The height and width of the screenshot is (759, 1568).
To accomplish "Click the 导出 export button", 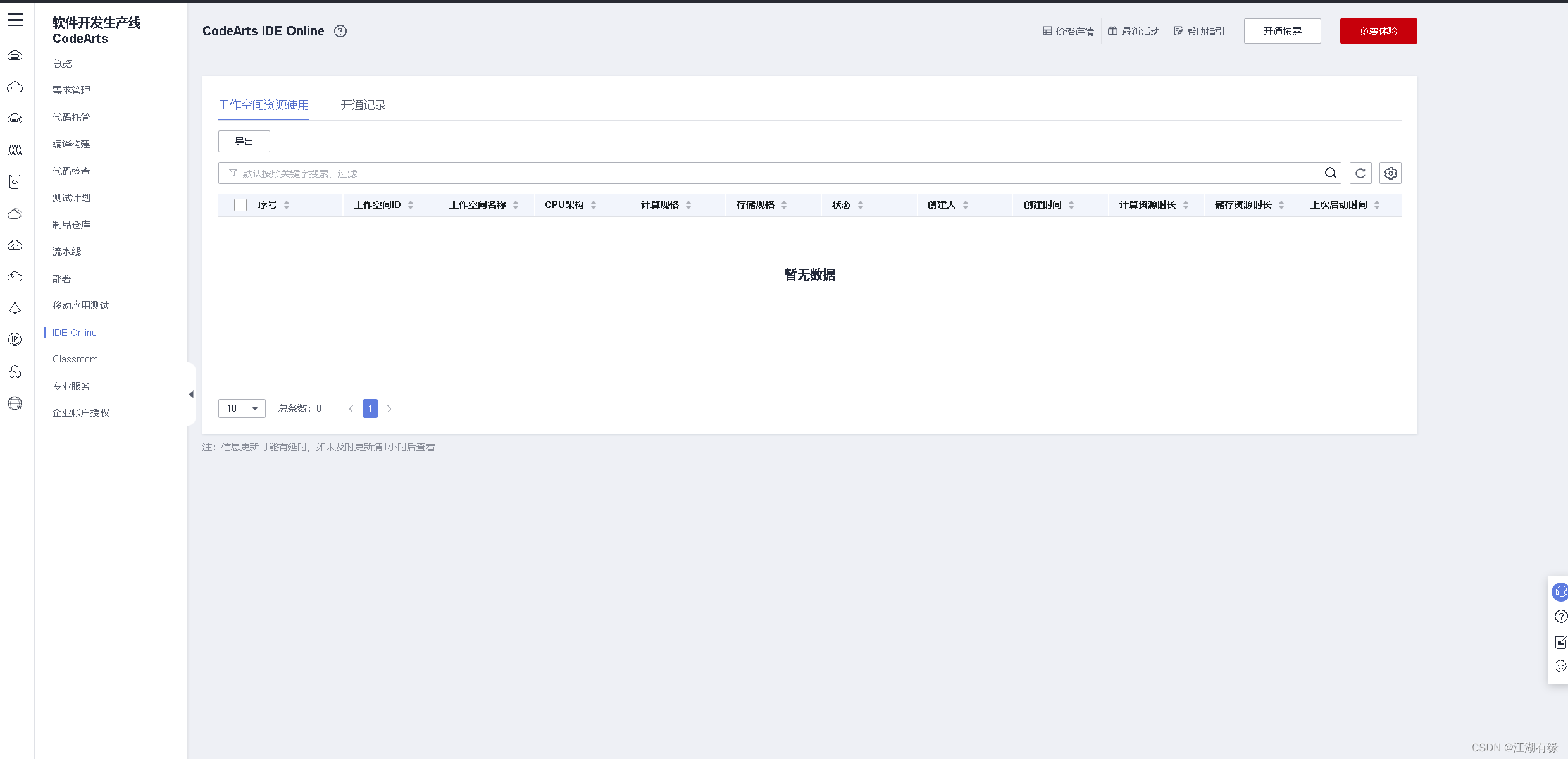I will 244,142.
